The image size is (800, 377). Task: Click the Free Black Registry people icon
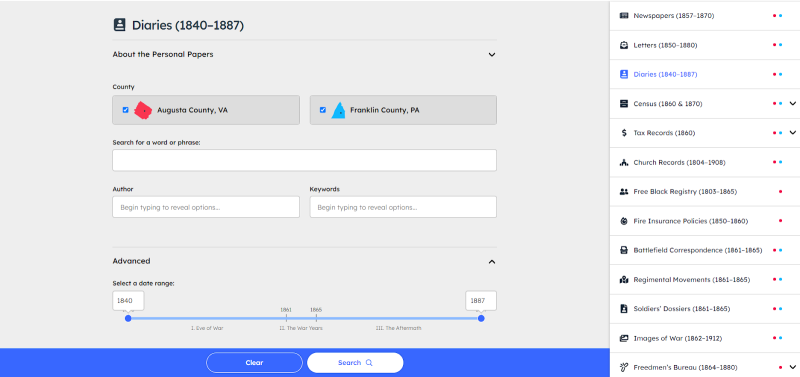click(x=623, y=192)
